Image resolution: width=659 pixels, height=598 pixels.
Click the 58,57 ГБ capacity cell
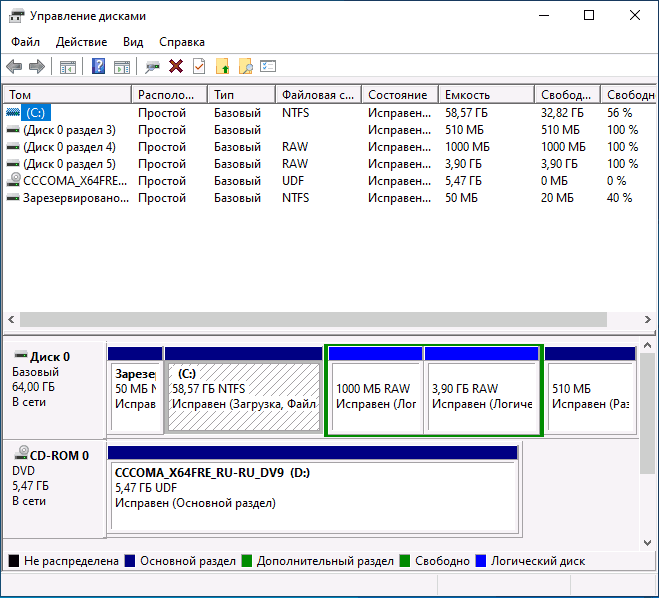466,113
